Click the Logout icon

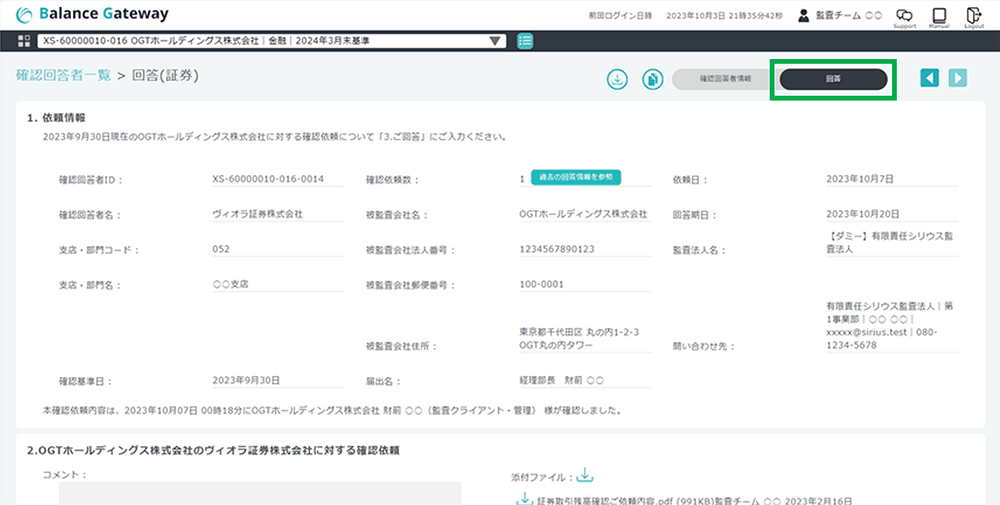coord(973,16)
